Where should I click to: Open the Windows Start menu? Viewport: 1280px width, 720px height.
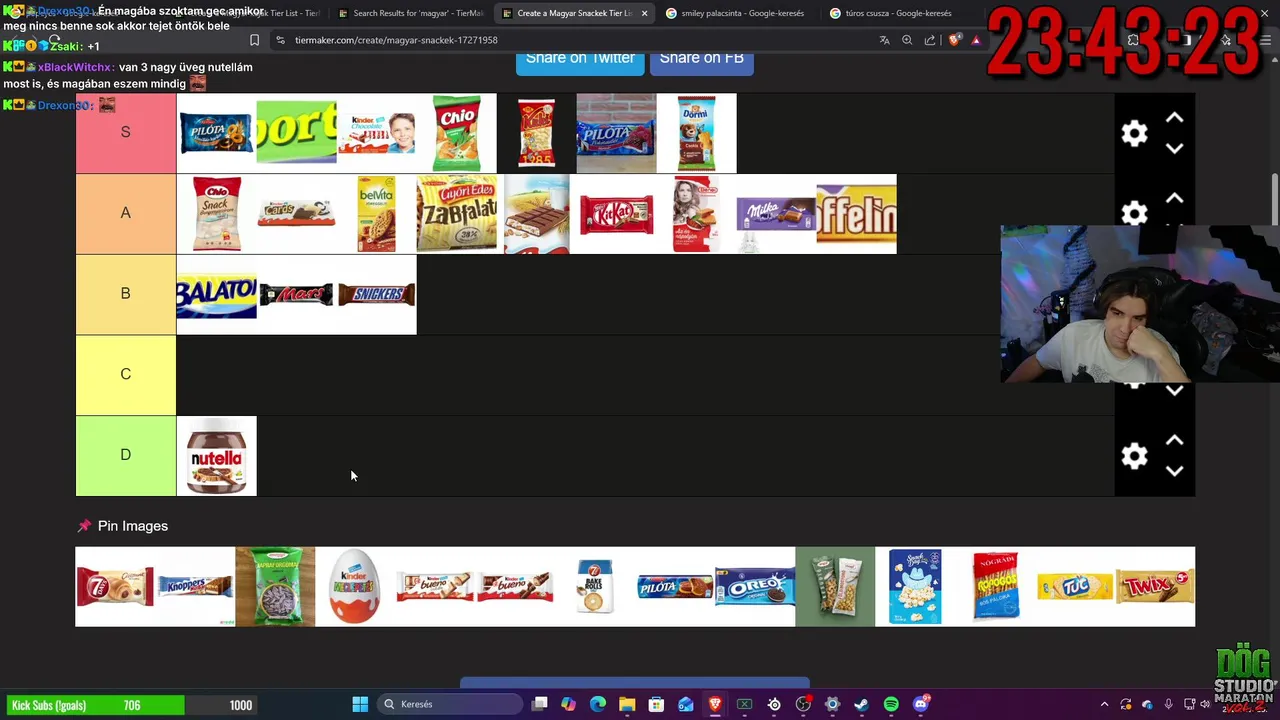[x=360, y=704]
